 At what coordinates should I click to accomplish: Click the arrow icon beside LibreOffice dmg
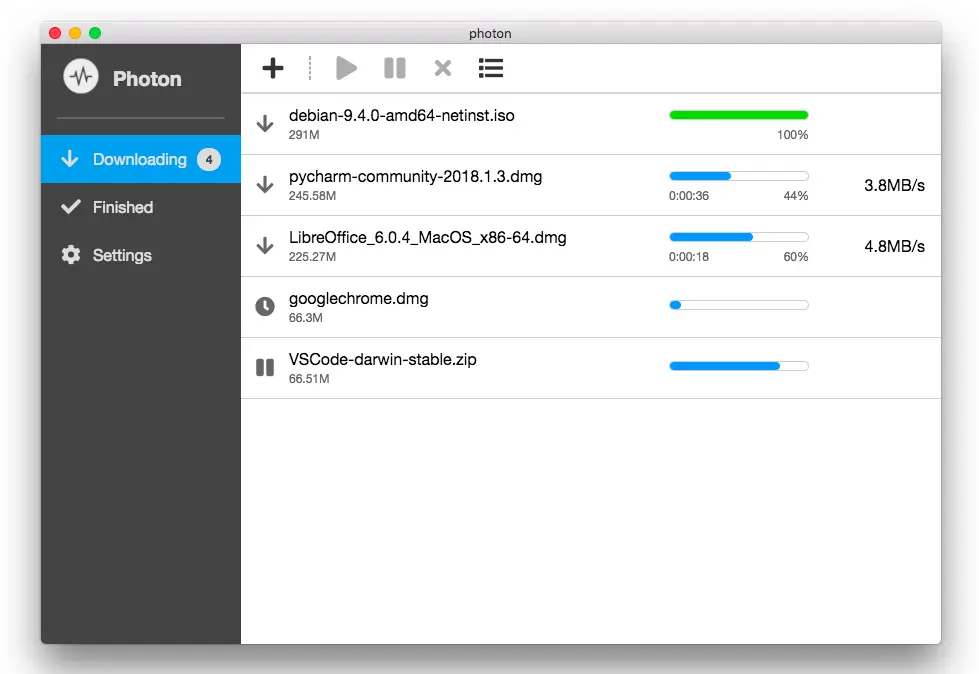pos(265,246)
